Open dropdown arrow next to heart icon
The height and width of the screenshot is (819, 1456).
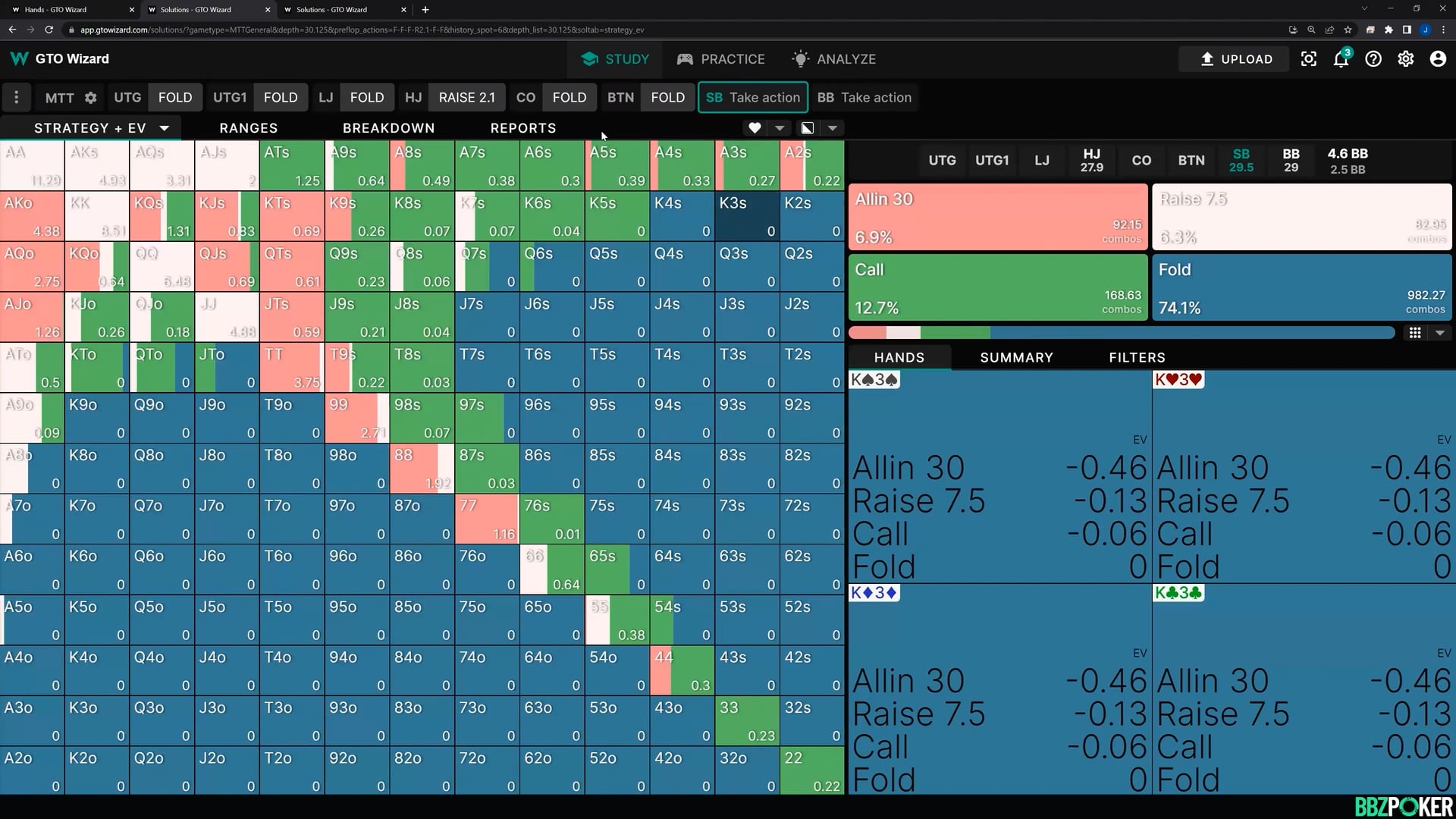(x=780, y=128)
